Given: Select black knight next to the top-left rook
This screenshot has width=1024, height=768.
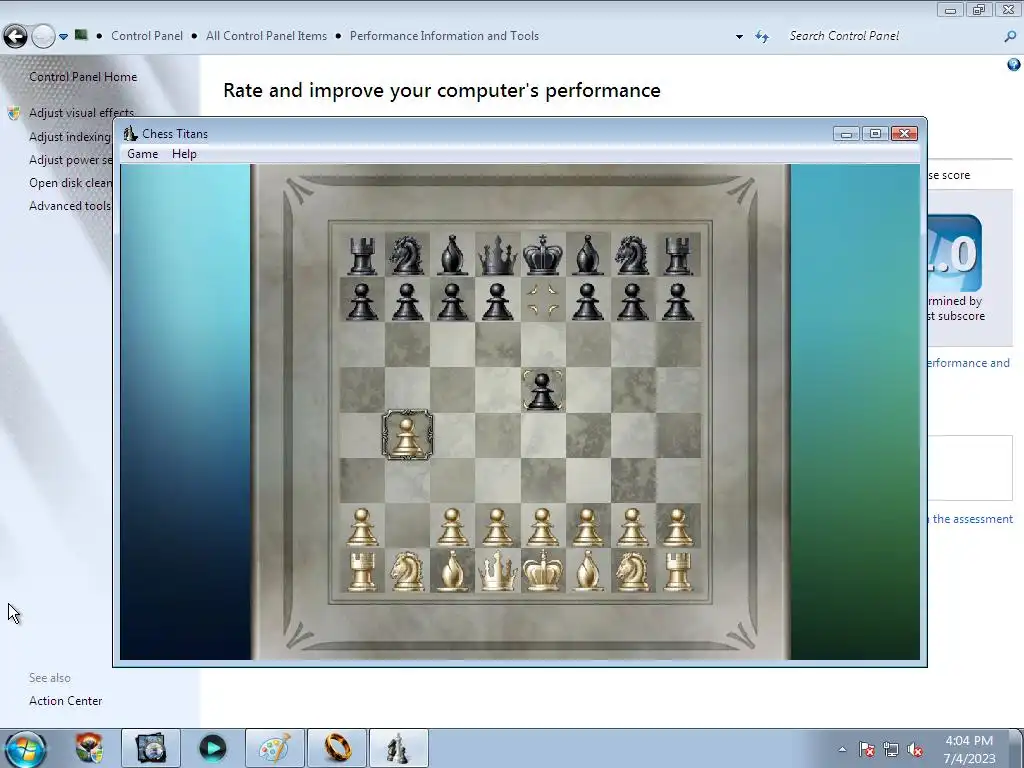Looking at the screenshot, I should tap(407, 255).
